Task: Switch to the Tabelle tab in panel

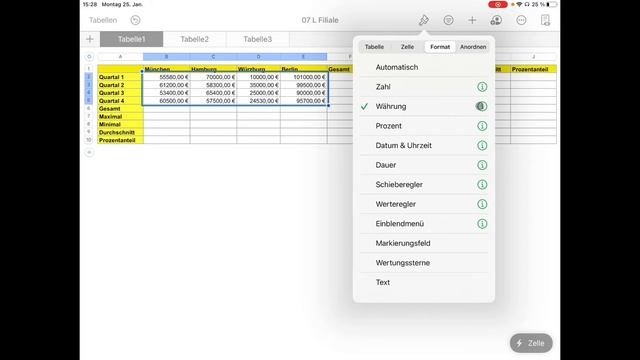Action: (x=374, y=47)
